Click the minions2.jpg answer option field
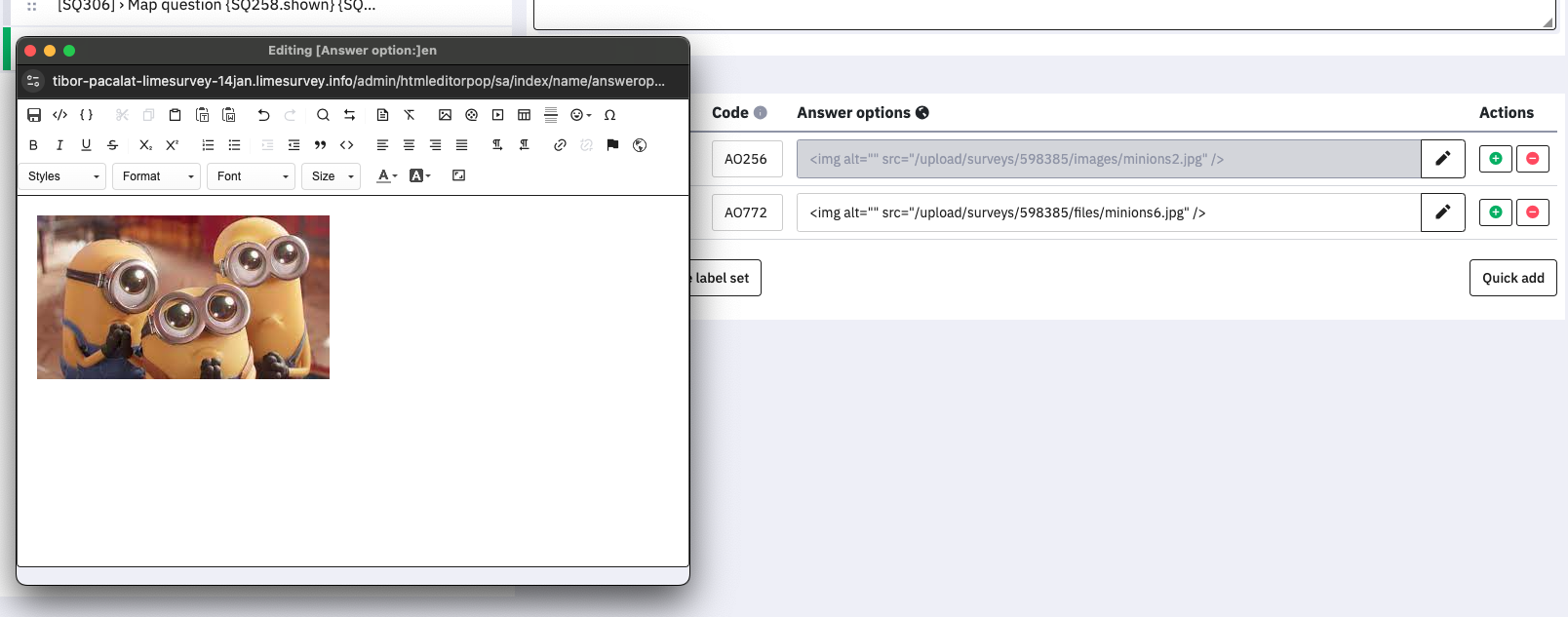Viewport: 1568px width, 617px height. [x=1109, y=159]
